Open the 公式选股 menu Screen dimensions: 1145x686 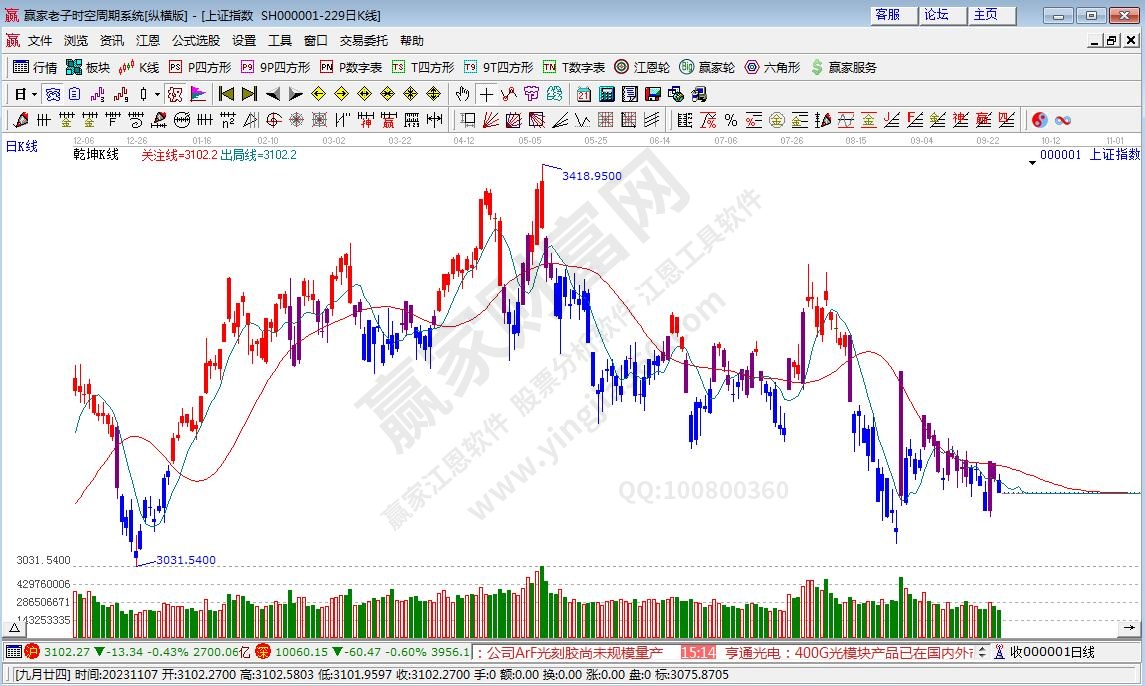point(195,41)
